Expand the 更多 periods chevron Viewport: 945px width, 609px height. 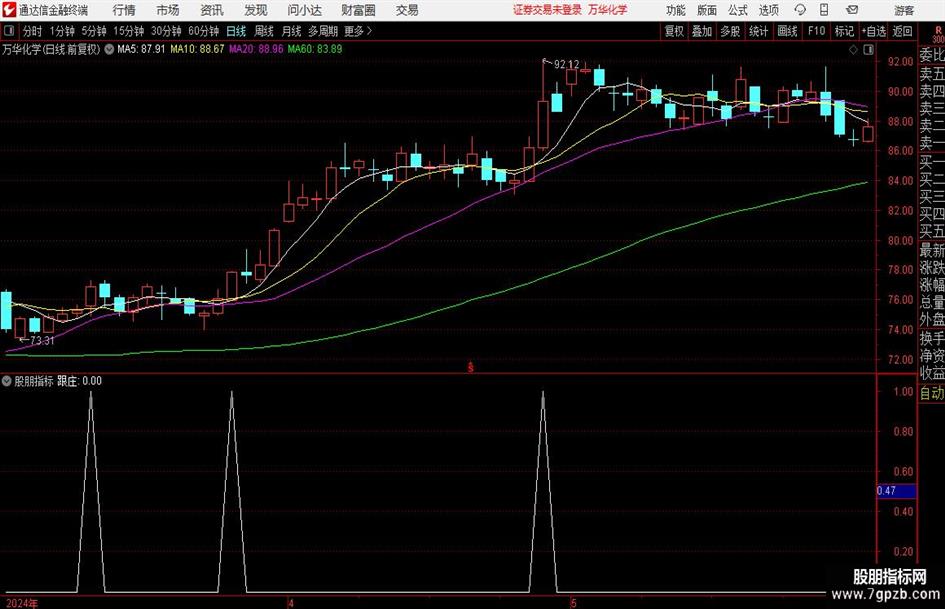pyautogui.click(x=358, y=31)
